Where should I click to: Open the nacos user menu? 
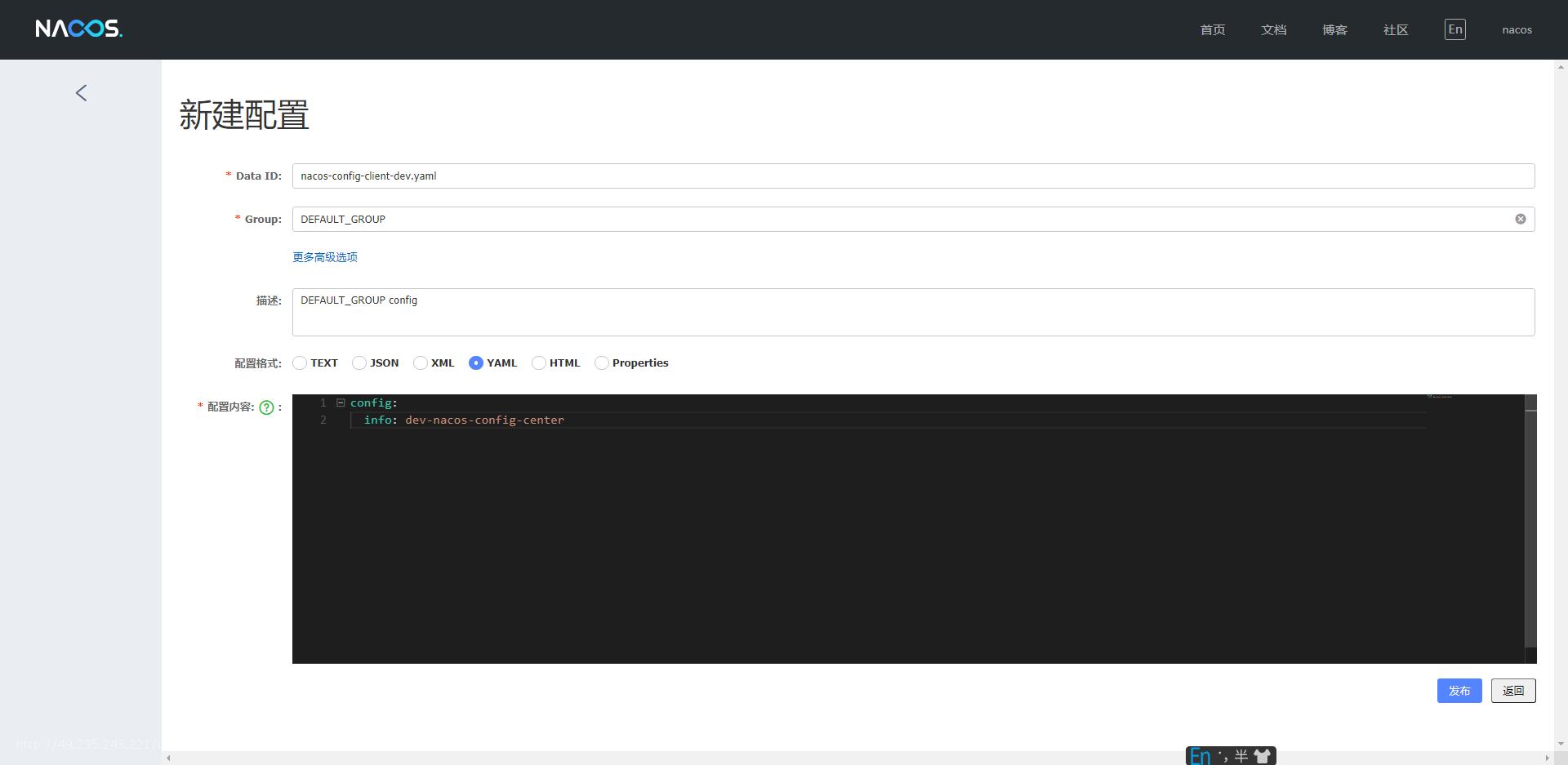pyautogui.click(x=1517, y=29)
